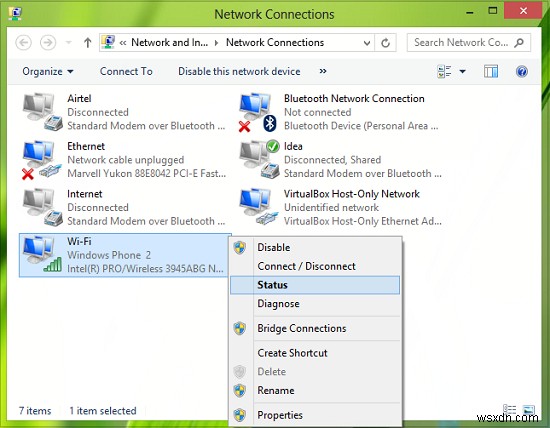Click 'Marvell Yukon 88E8042' device text
The image size is (550, 428).
pyautogui.click(x=147, y=174)
